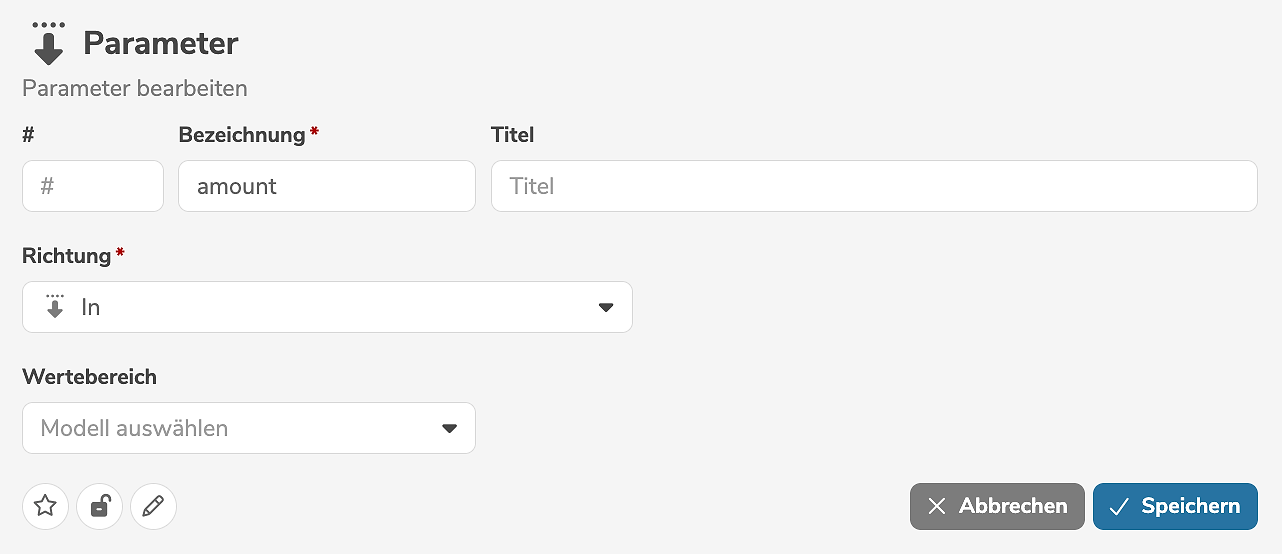
Task: Click the Parameter bearbeiten subtitle
Action: coord(135,88)
